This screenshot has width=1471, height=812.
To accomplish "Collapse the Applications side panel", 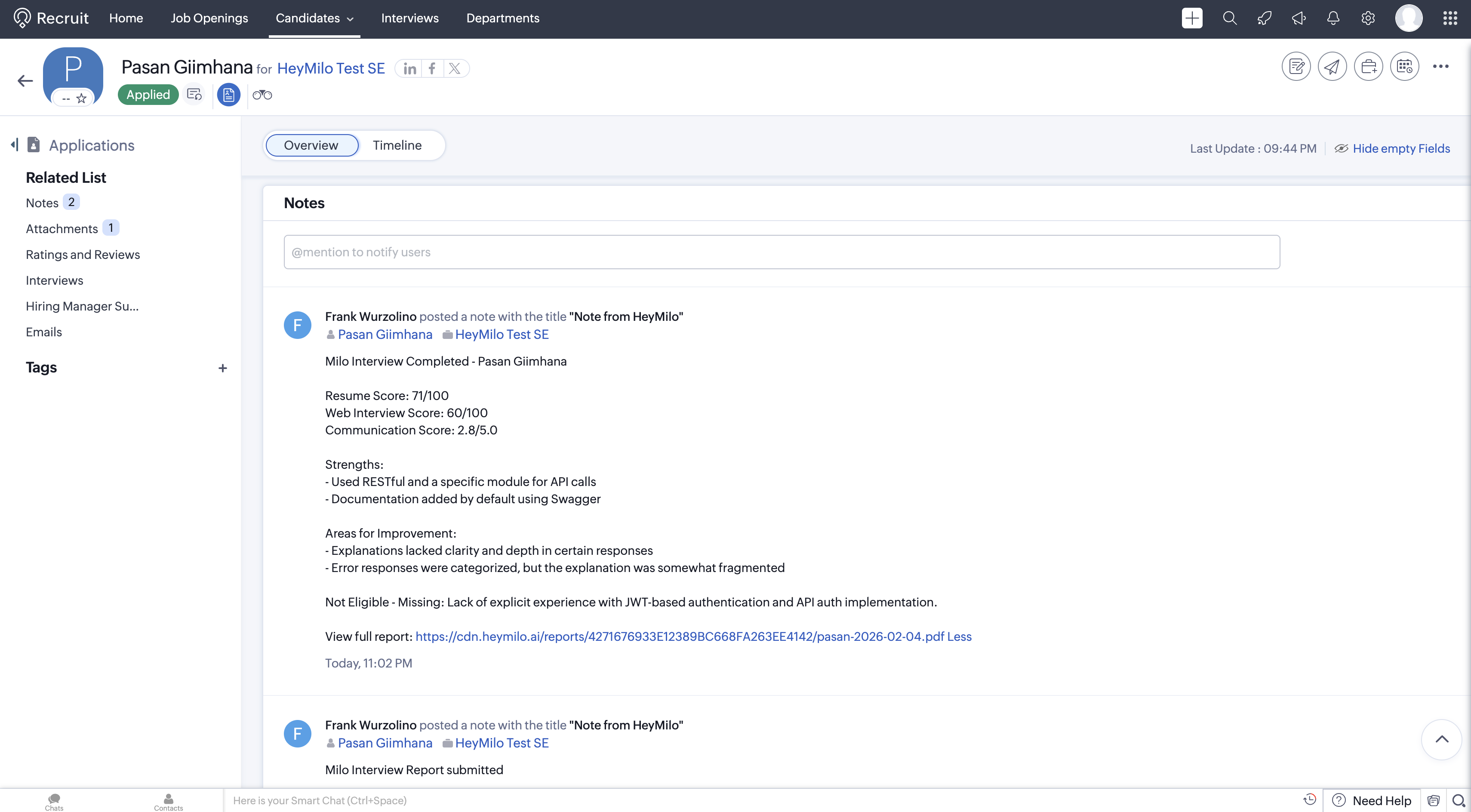I will [x=14, y=145].
